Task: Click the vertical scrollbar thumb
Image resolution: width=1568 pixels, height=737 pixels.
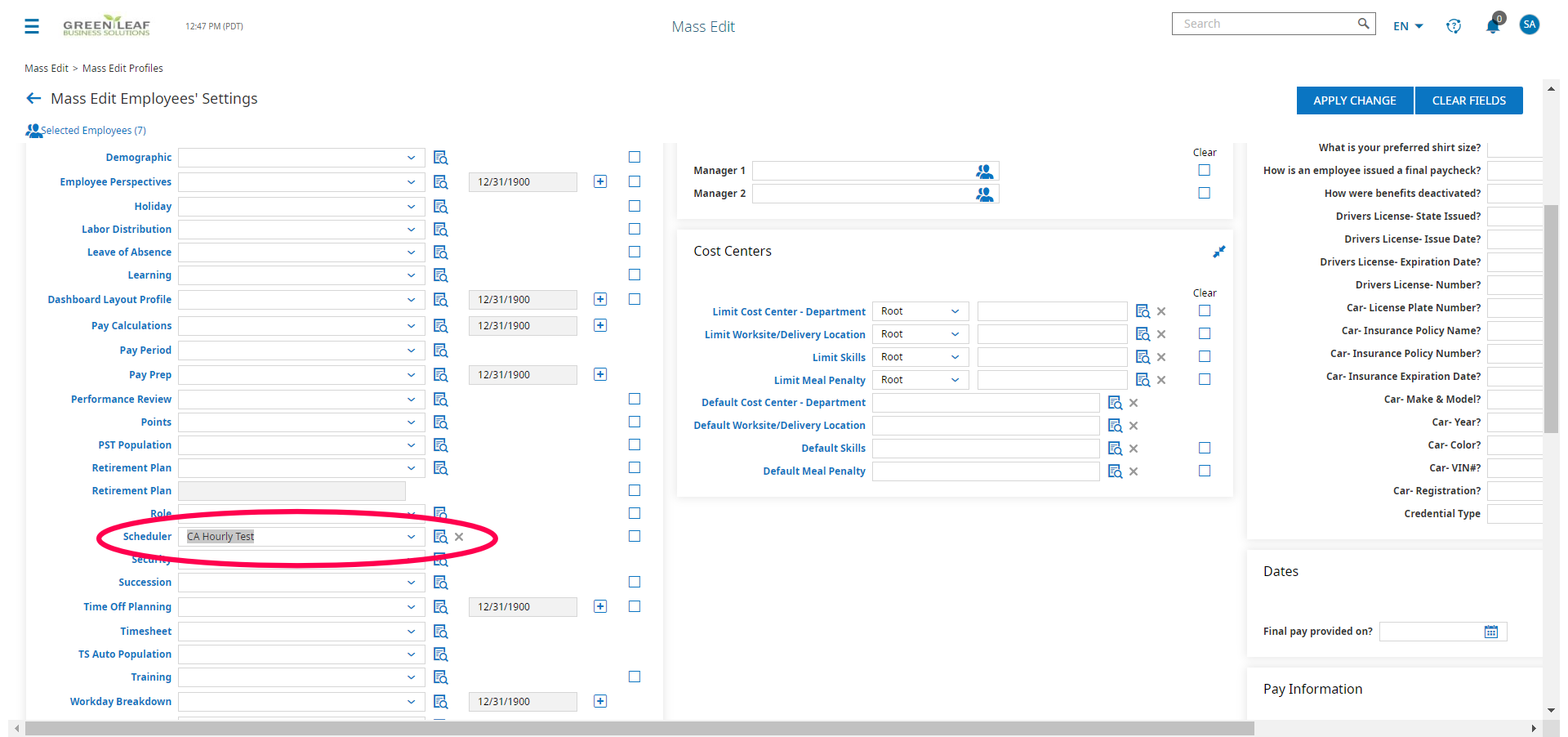Action: (x=1551, y=318)
